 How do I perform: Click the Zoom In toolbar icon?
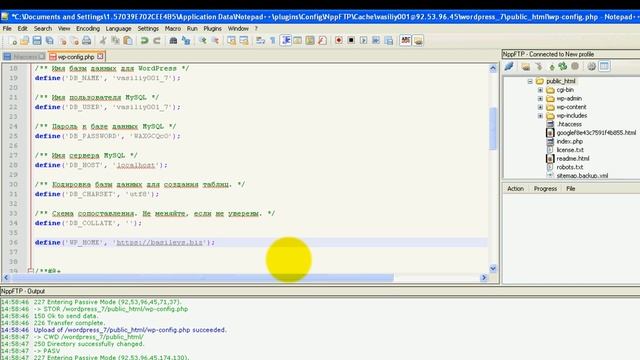pos(202,40)
